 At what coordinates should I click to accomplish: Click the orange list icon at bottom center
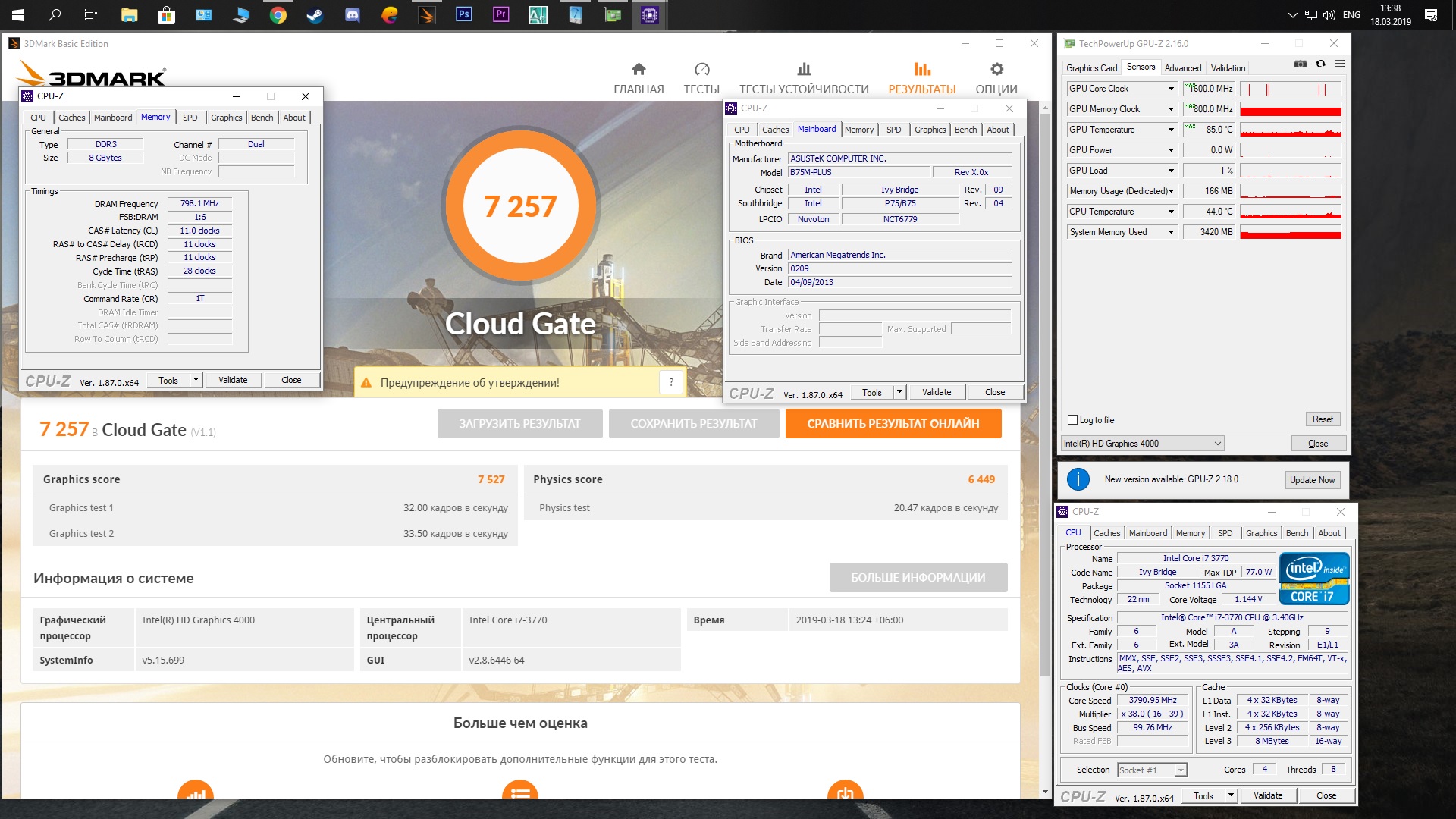pyautogui.click(x=520, y=790)
